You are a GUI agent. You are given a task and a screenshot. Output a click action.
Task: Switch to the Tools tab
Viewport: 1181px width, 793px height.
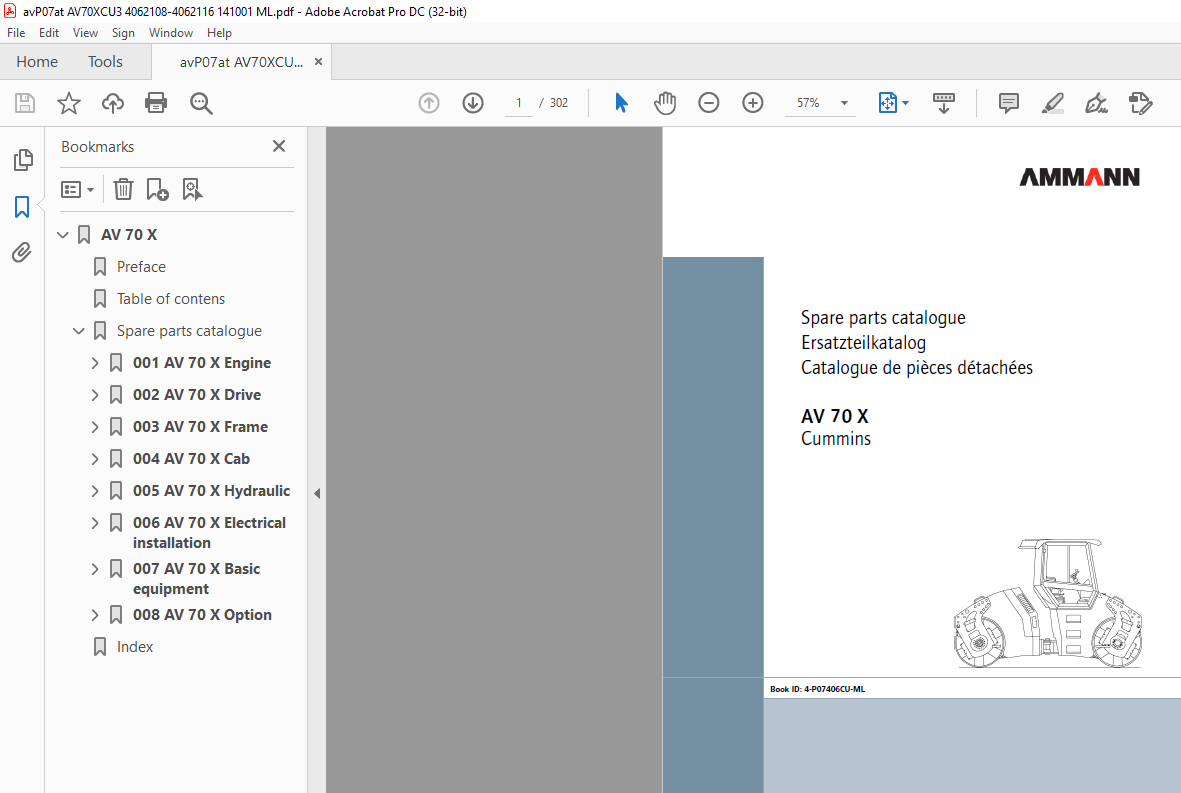(105, 62)
